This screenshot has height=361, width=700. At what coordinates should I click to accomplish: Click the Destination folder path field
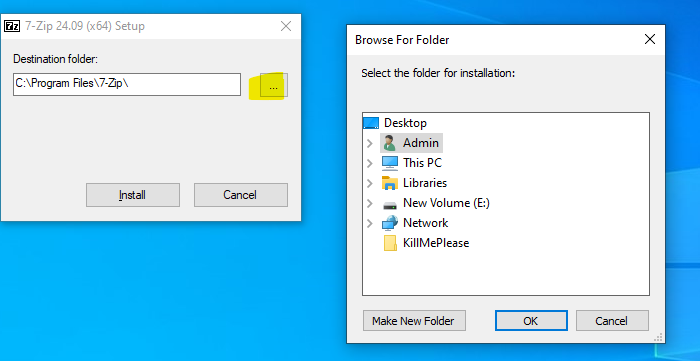pyautogui.click(x=127, y=85)
